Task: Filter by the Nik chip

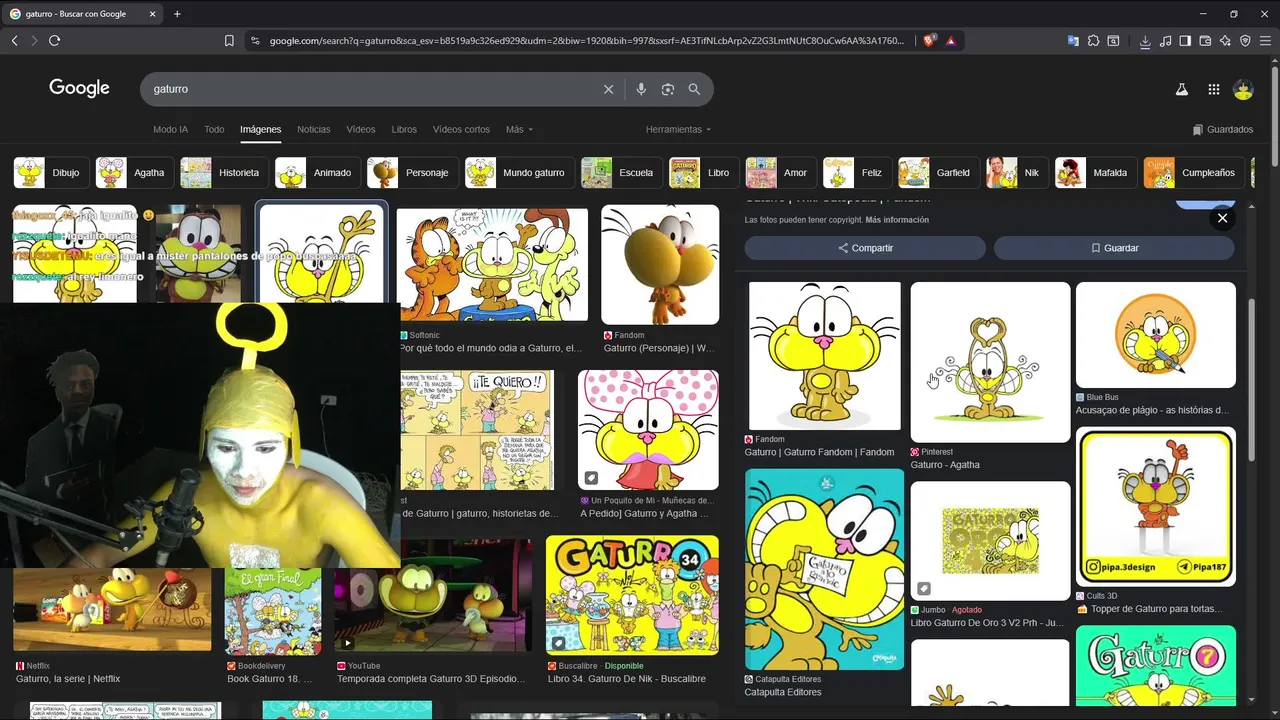Action: 1017,172
